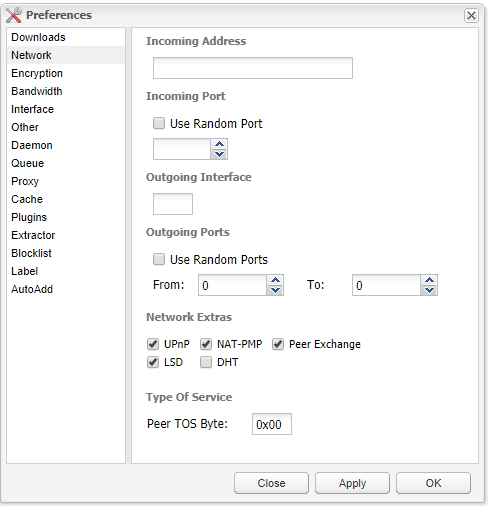Increase the incoming port with the up arrow
This screenshot has height=509, width=488.
(219, 144)
